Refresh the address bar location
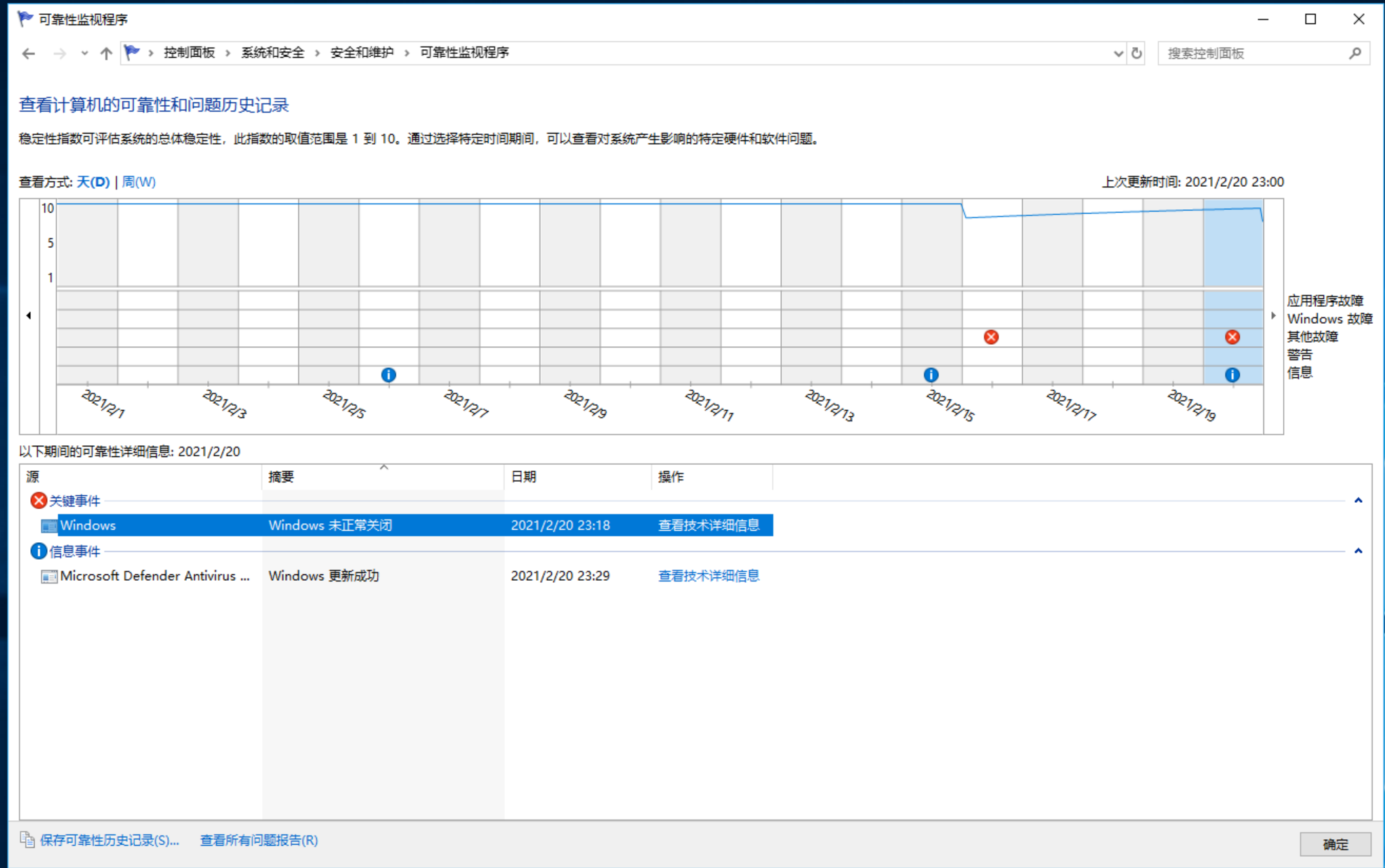The height and width of the screenshot is (868, 1385). point(1136,53)
